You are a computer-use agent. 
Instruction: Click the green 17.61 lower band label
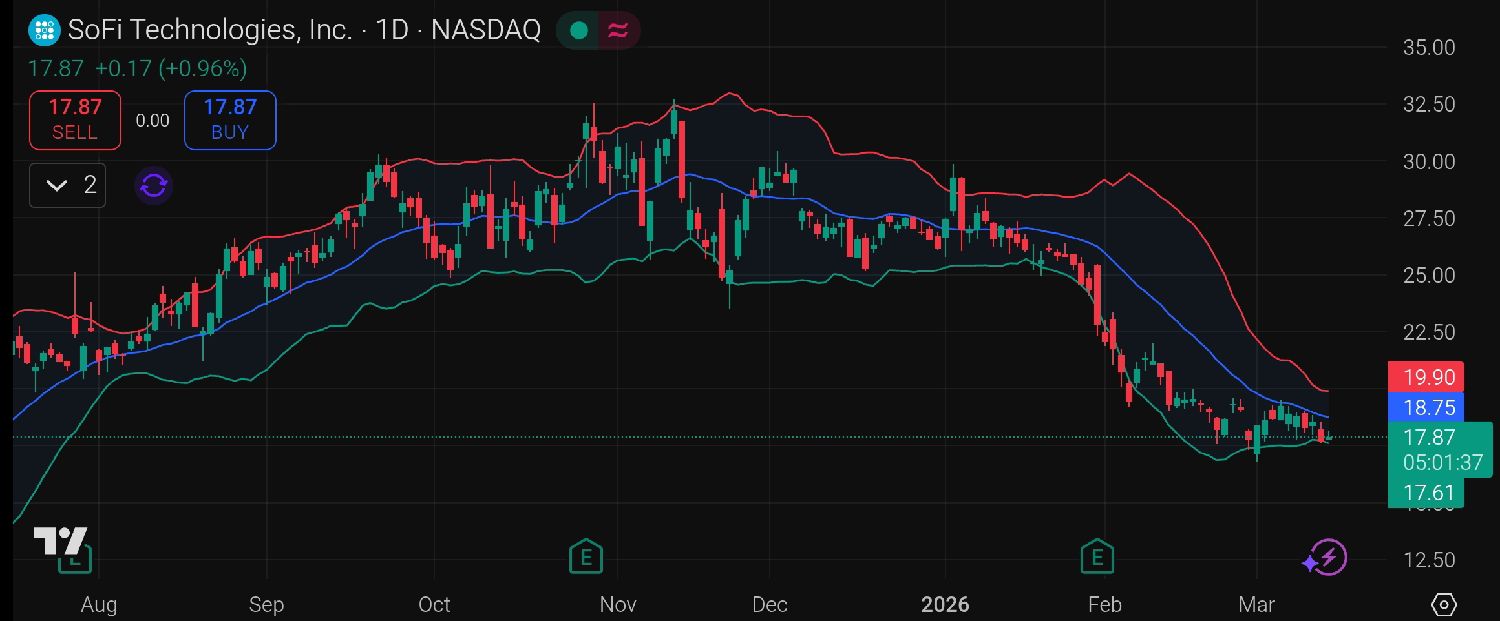[1426, 492]
